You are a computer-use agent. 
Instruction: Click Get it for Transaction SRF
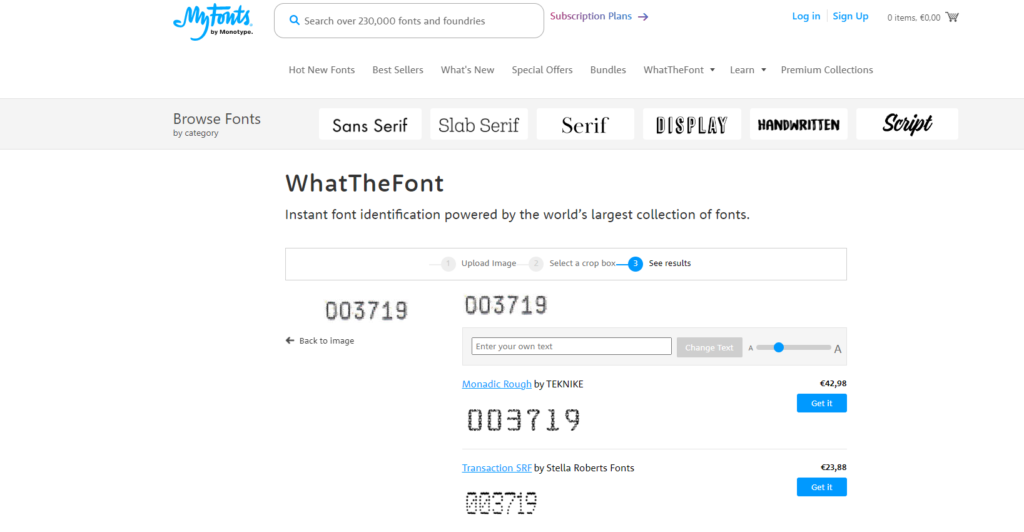(x=821, y=487)
